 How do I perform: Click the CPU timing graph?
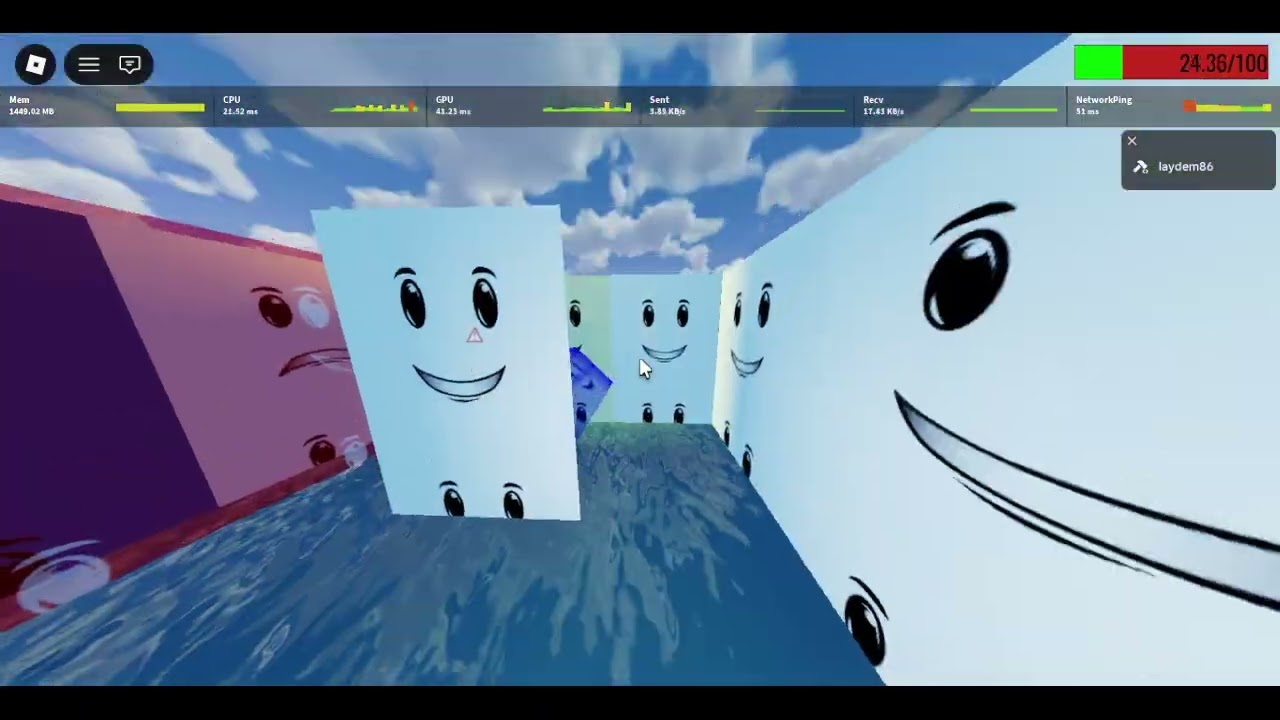pos(373,106)
